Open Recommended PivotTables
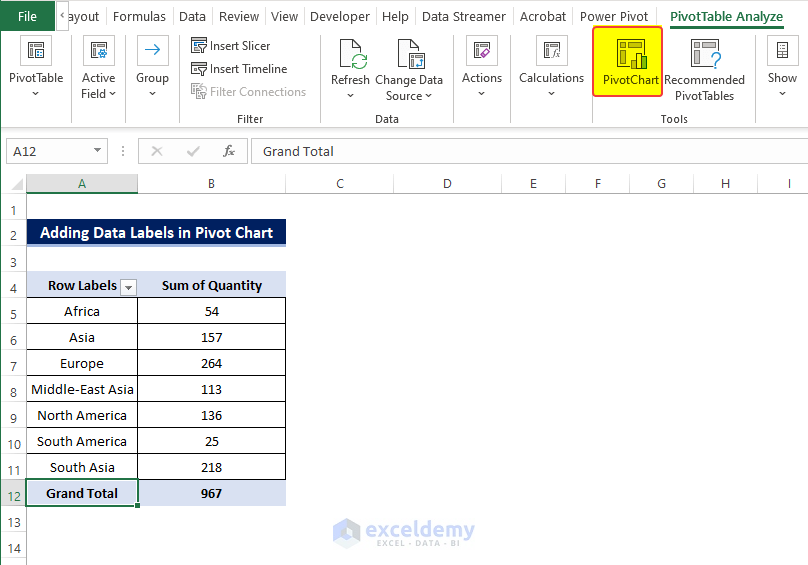This screenshot has height=565, width=808. pyautogui.click(x=704, y=70)
